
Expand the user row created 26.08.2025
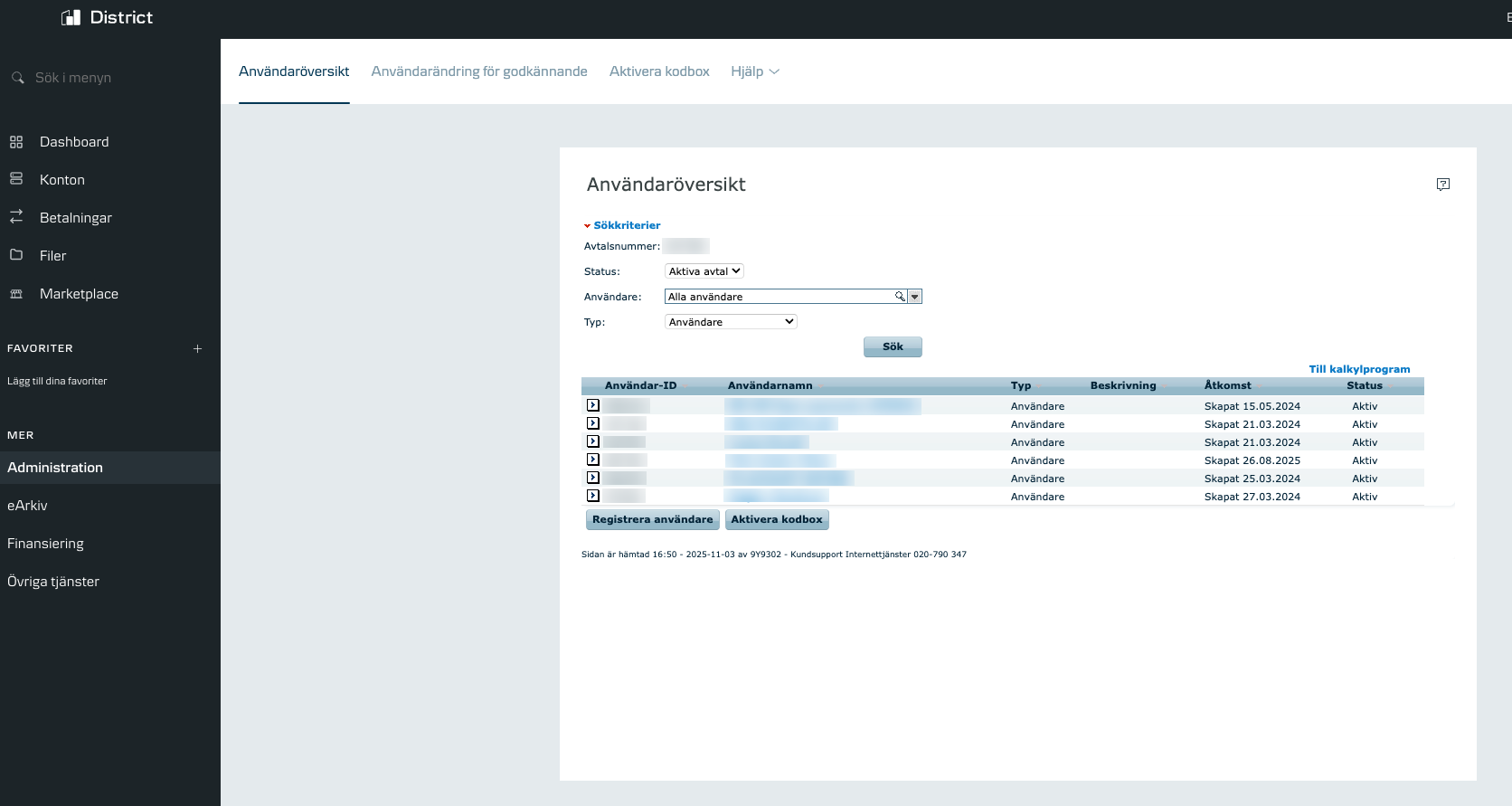[x=593, y=460]
